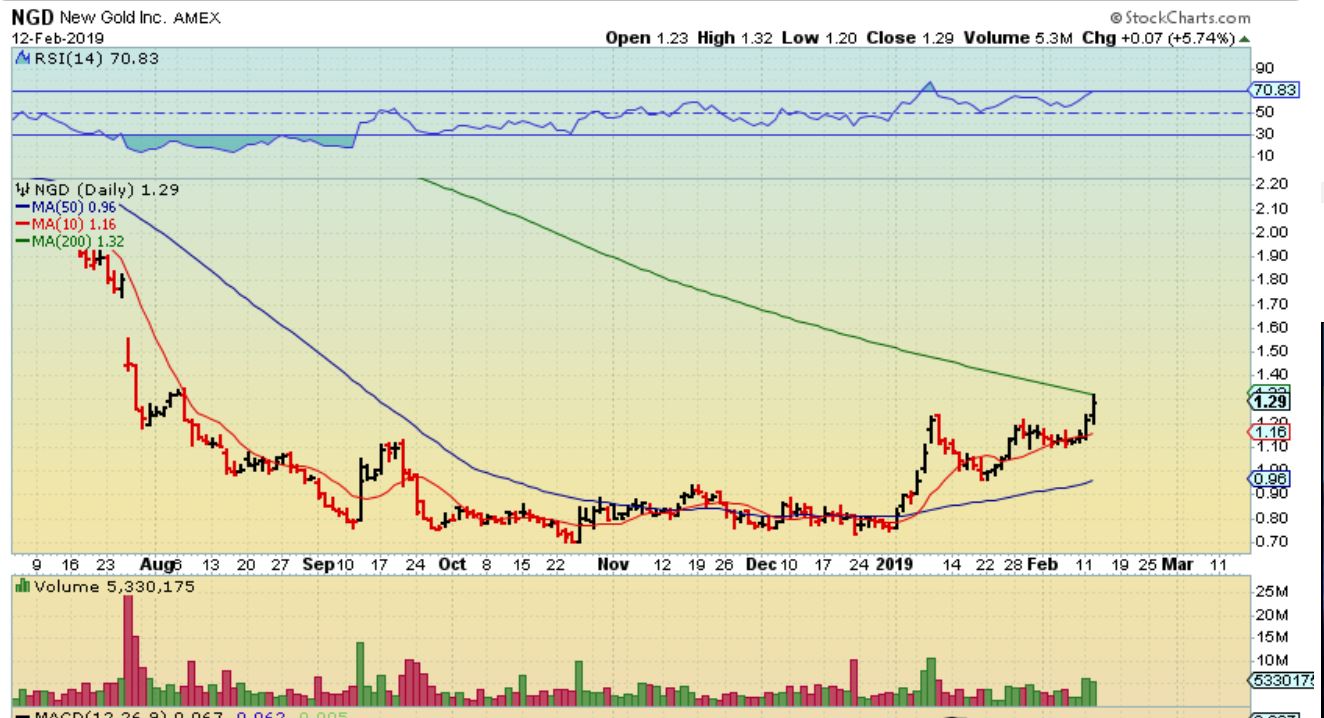The height and width of the screenshot is (718, 1324).
Task: Click the price bars icon before NGD (Daily)
Action: point(20,189)
